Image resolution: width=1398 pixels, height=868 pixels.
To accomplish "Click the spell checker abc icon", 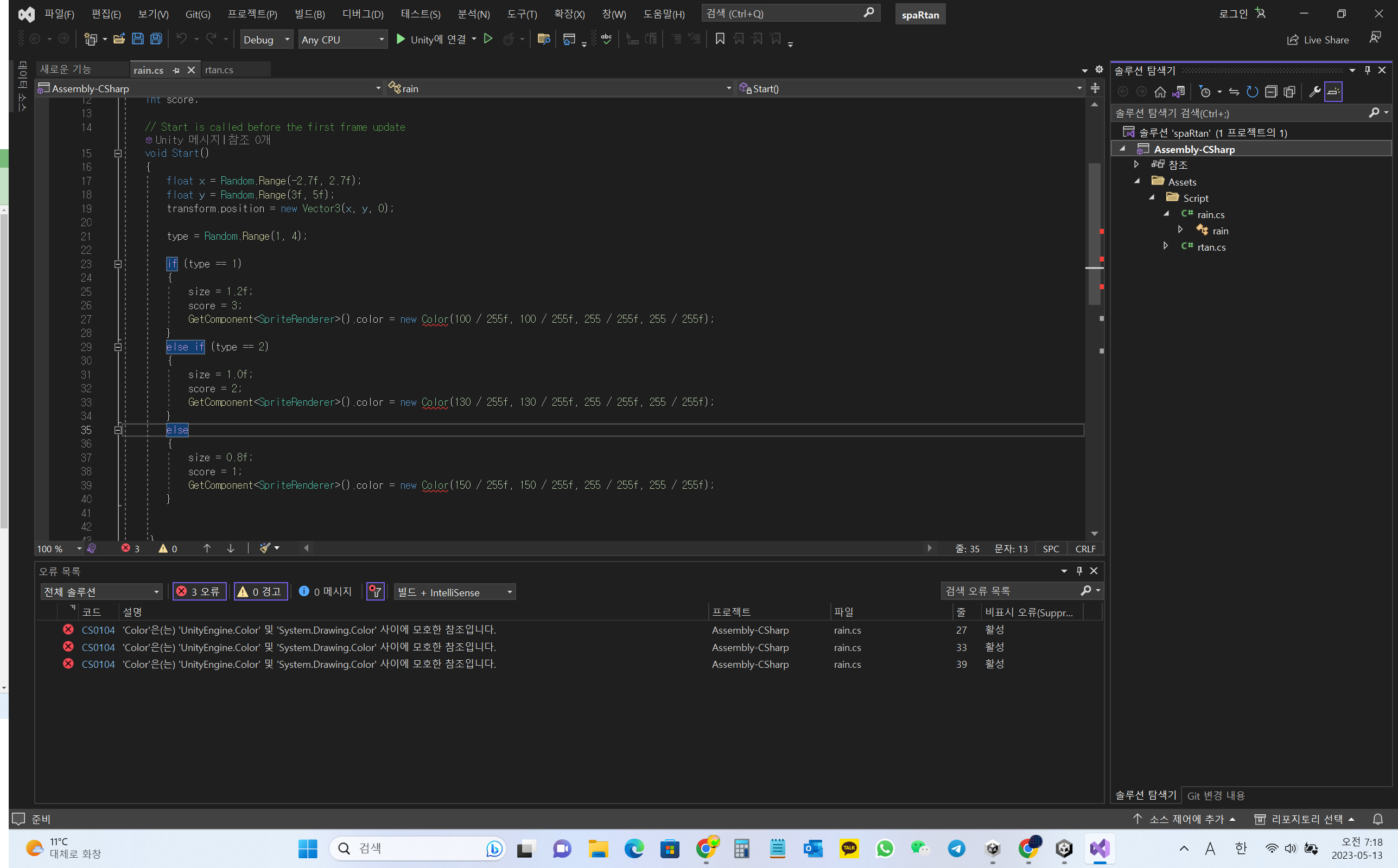I will (x=606, y=39).
